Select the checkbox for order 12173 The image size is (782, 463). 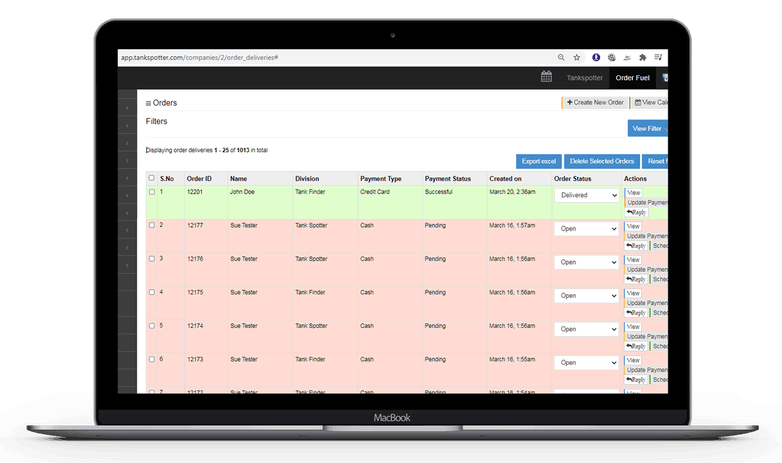(152, 359)
